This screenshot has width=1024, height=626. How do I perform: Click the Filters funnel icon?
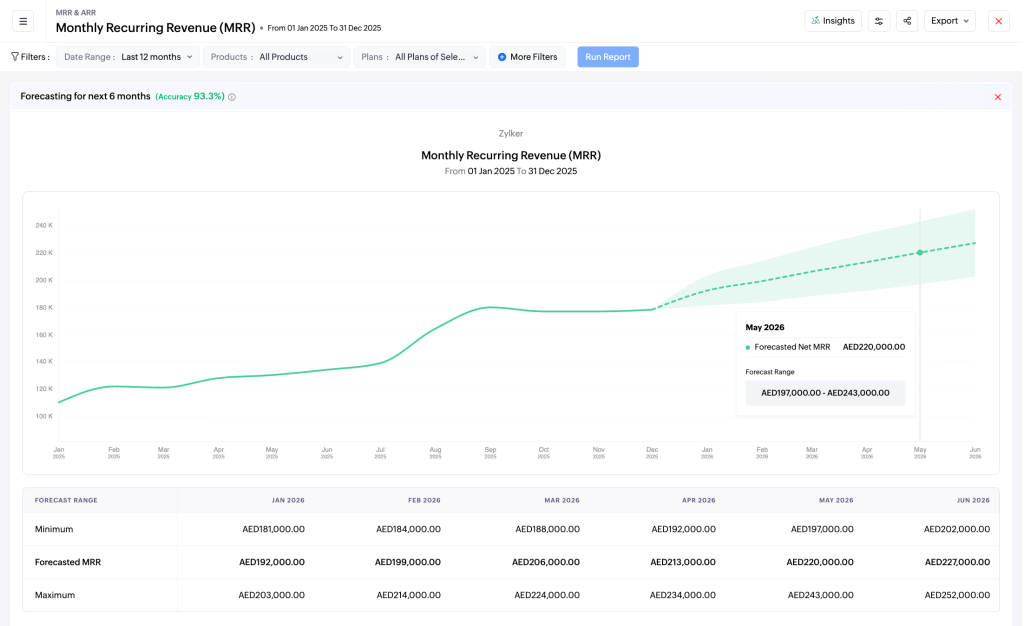tap(15, 57)
